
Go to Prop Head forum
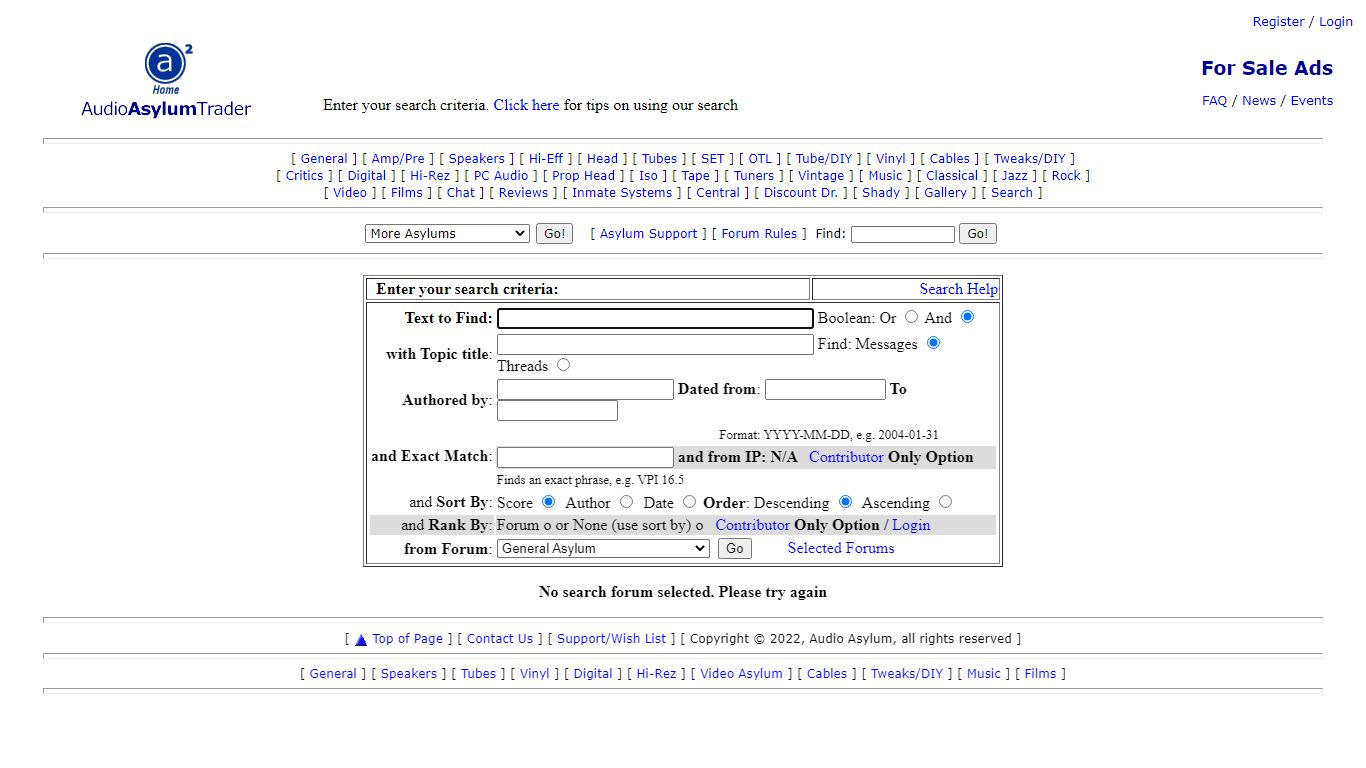(x=584, y=175)
